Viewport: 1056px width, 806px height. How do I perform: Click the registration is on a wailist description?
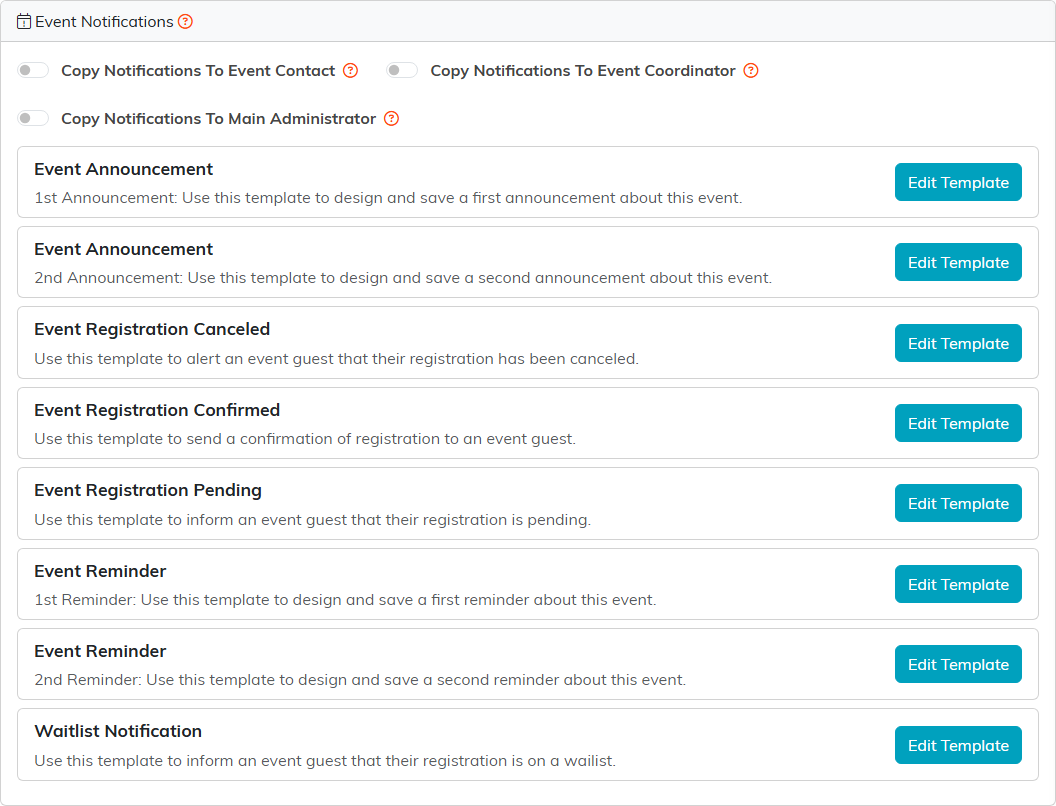(x=325, y=761)
